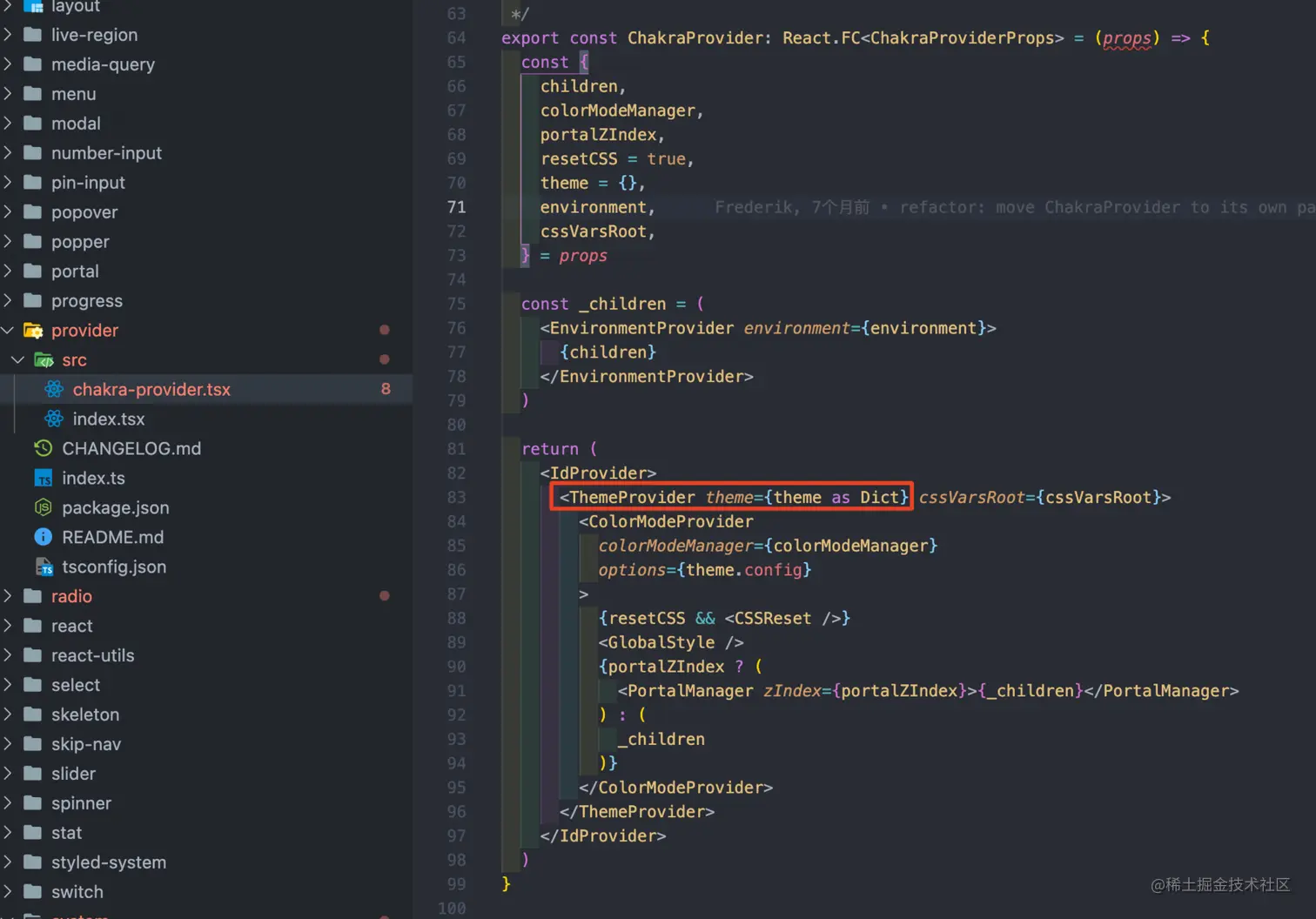Click the spinner folder icon
Viewport: 1316px width, 919px height.
(x=33, y=804)
